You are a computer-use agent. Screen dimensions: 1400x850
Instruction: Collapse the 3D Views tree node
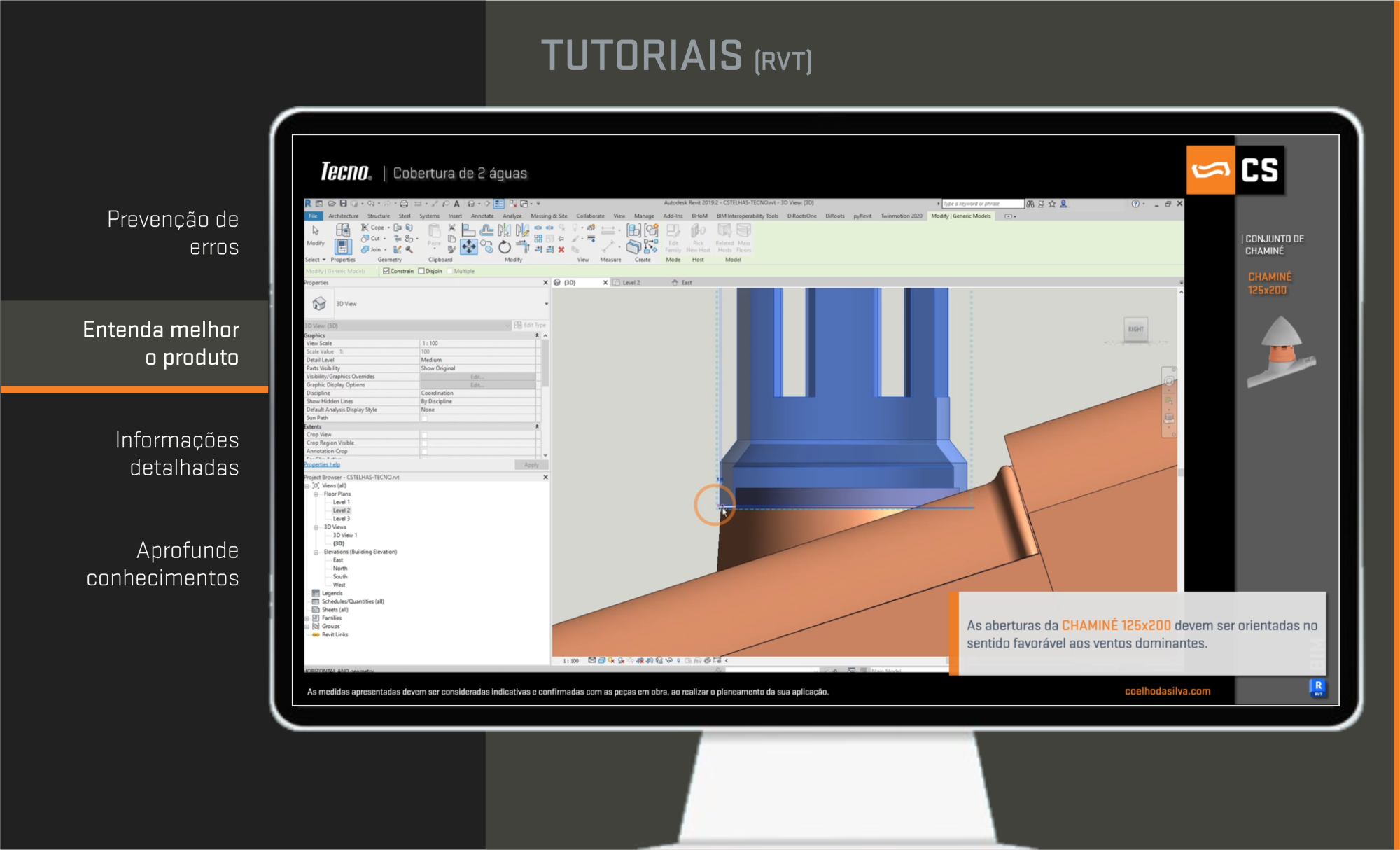pos(316,527)
